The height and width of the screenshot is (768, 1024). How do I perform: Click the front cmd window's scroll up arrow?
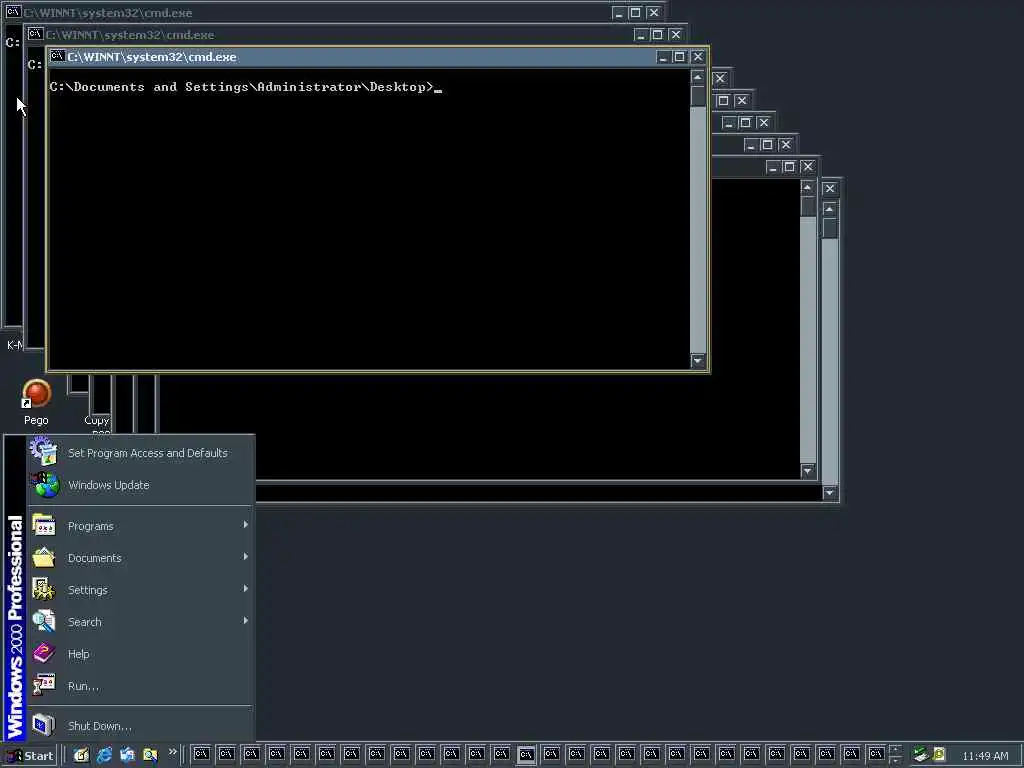pos(697,78)
